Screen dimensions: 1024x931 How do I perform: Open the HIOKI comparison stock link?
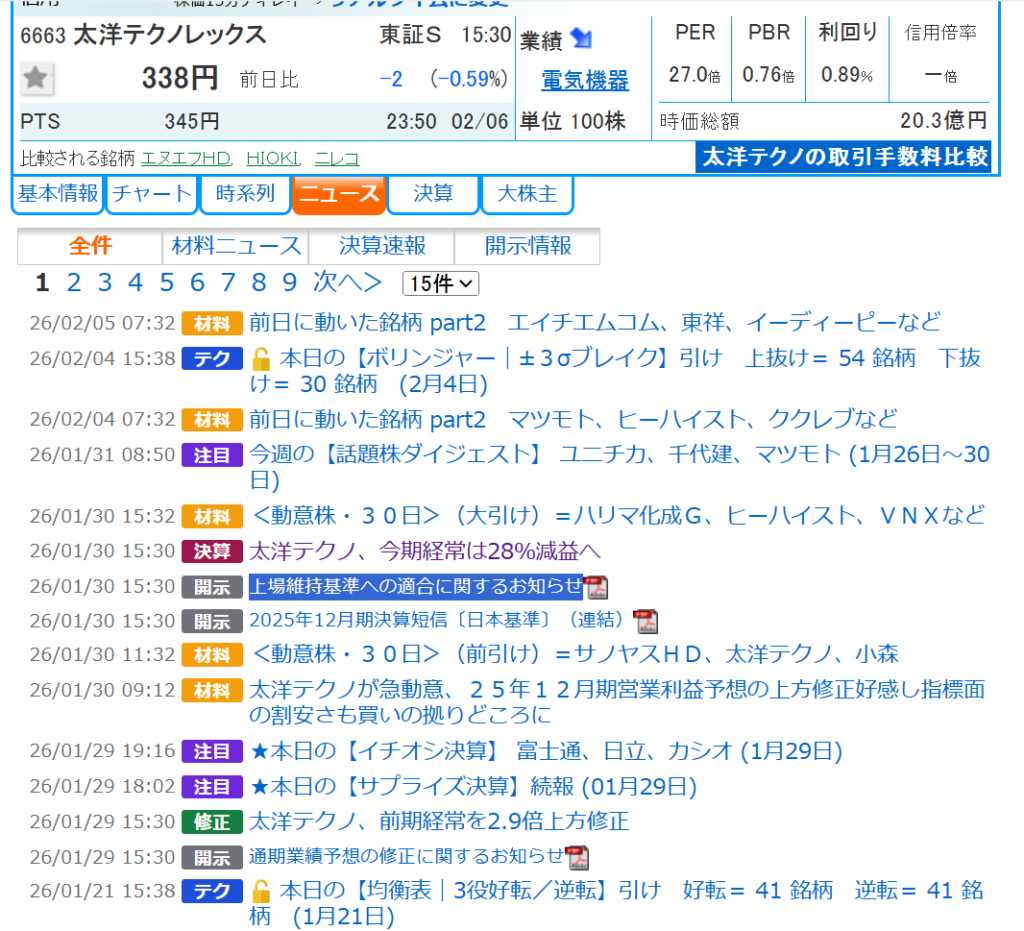pos(273,158)
